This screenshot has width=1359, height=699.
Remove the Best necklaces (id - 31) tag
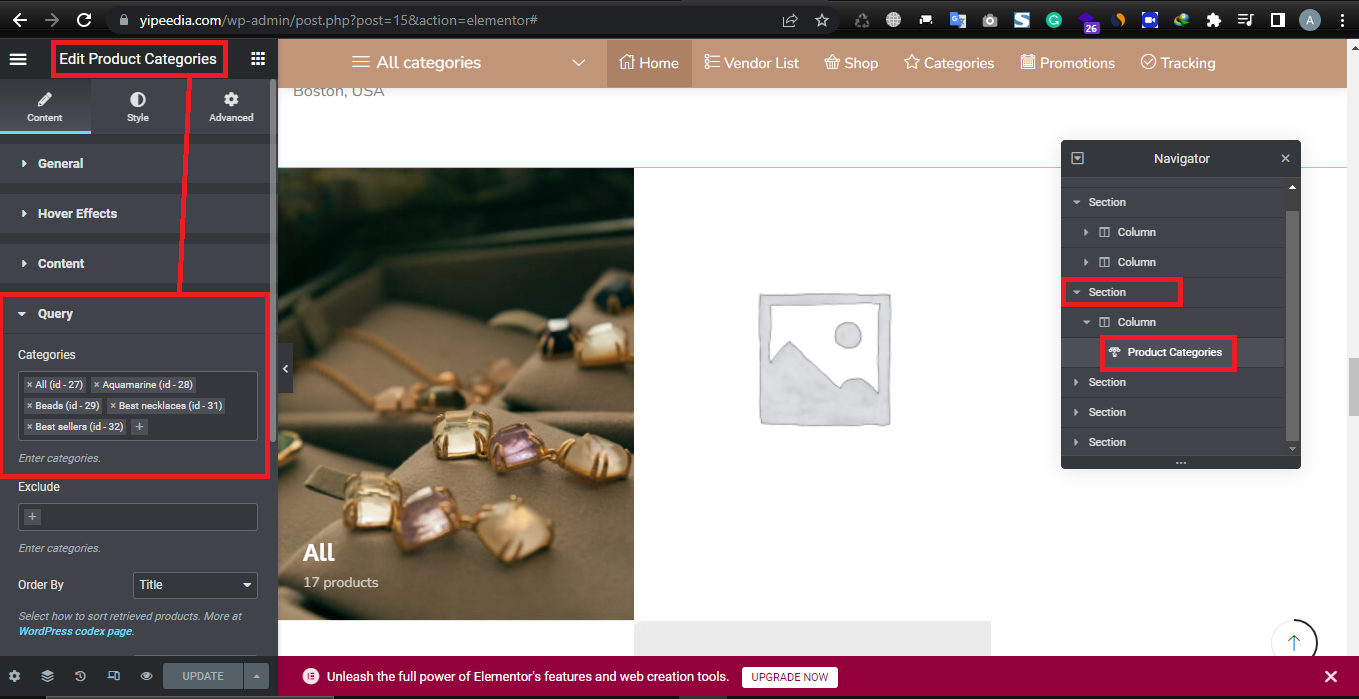113,405
